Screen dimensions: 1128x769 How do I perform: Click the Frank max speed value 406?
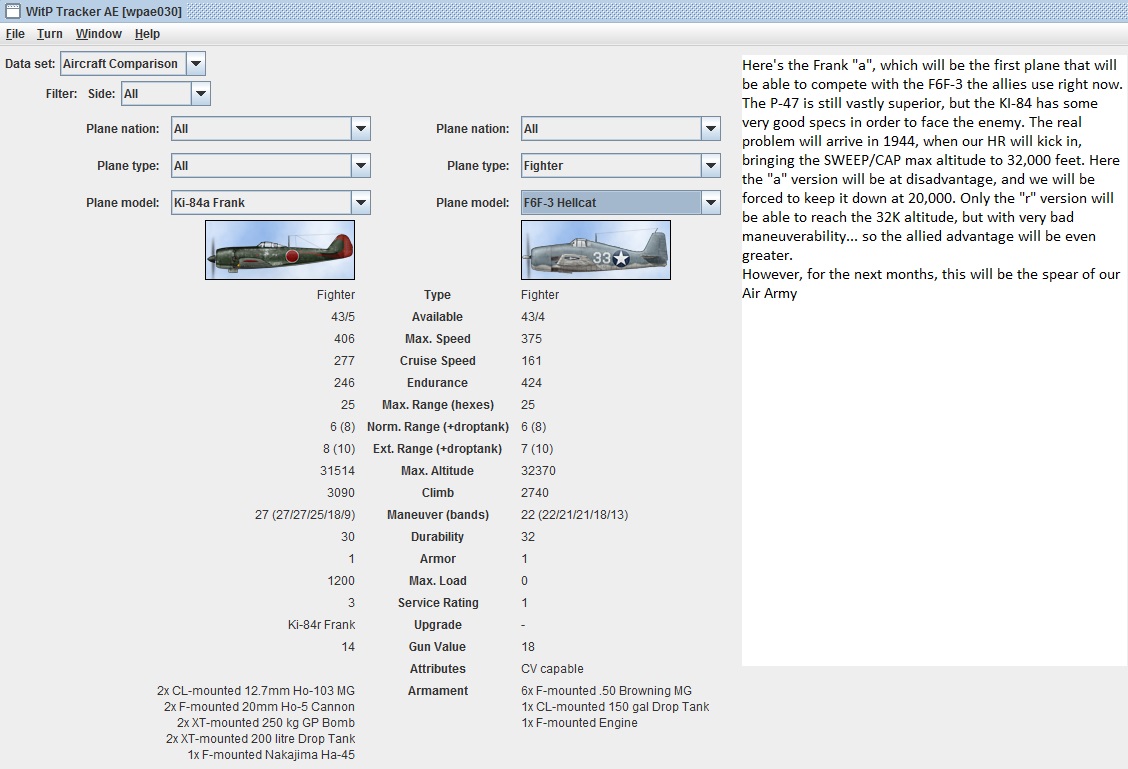coord(344,339)
